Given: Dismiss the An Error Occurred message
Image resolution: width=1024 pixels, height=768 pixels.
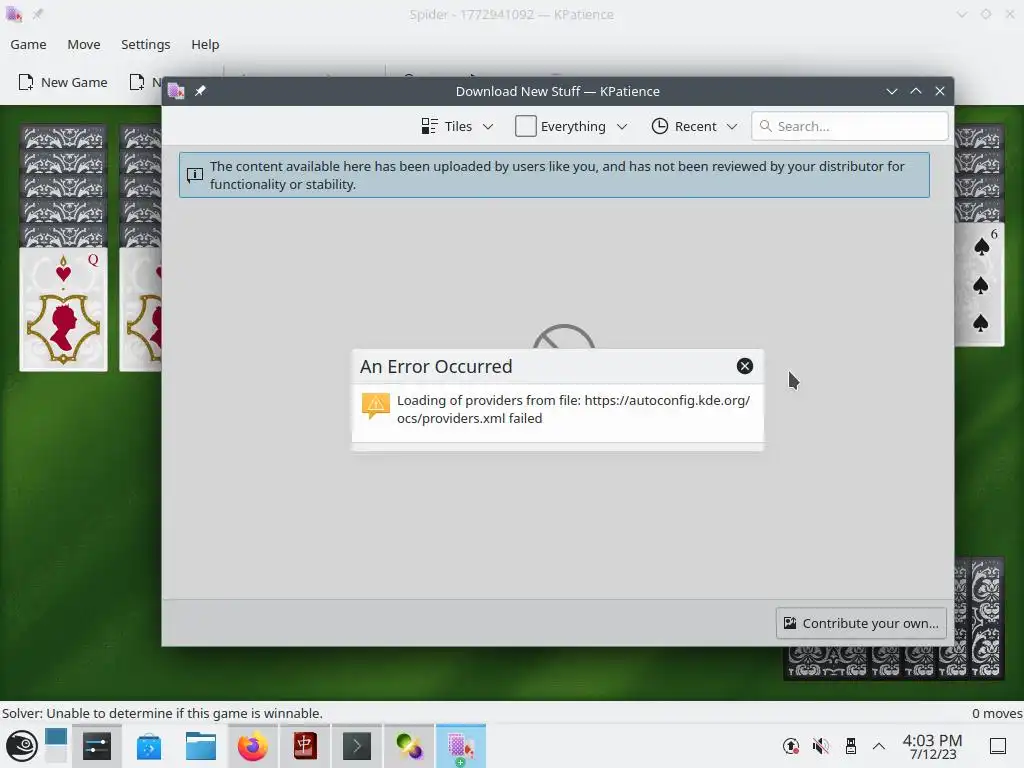Looking at the screenshot, I should (744, 366).
